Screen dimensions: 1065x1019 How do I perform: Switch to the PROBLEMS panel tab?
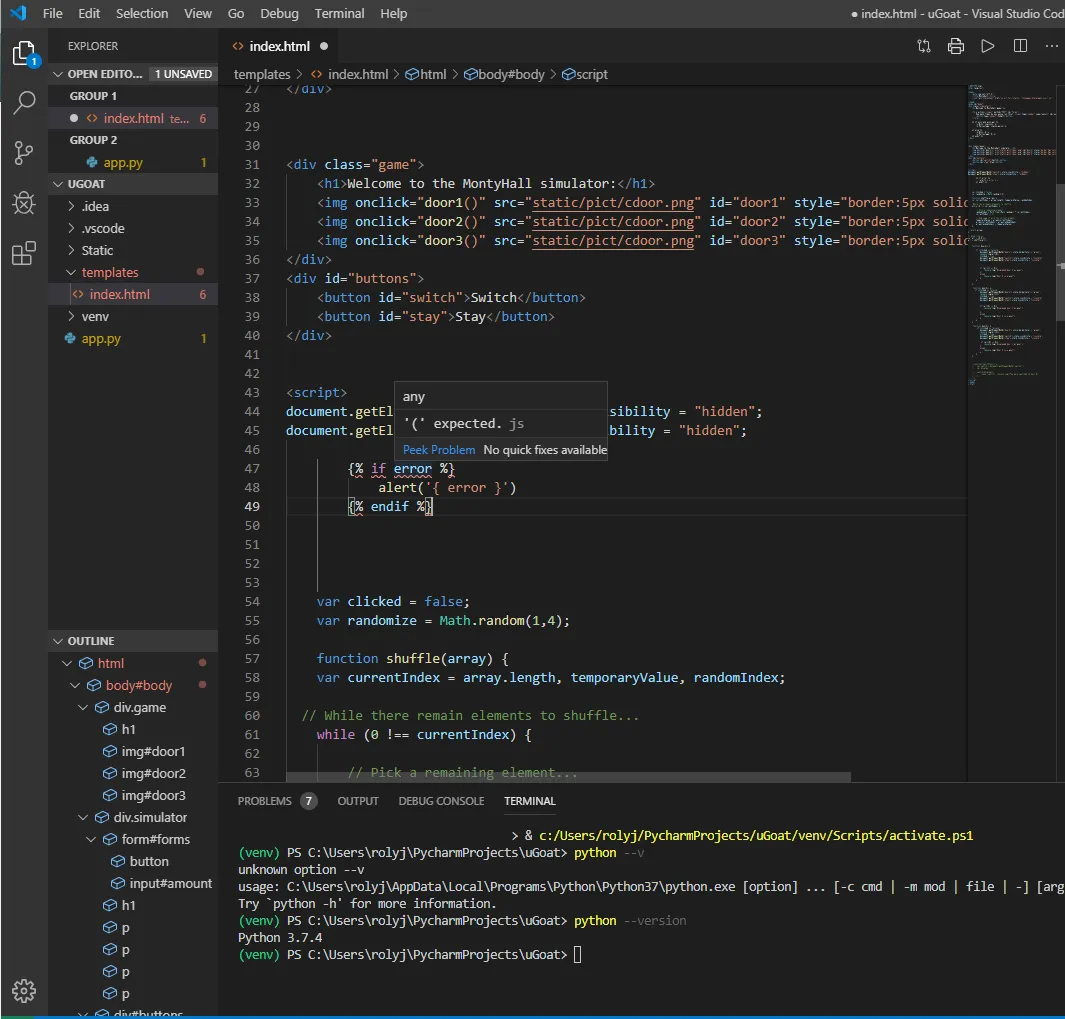[x=265, y=801]
